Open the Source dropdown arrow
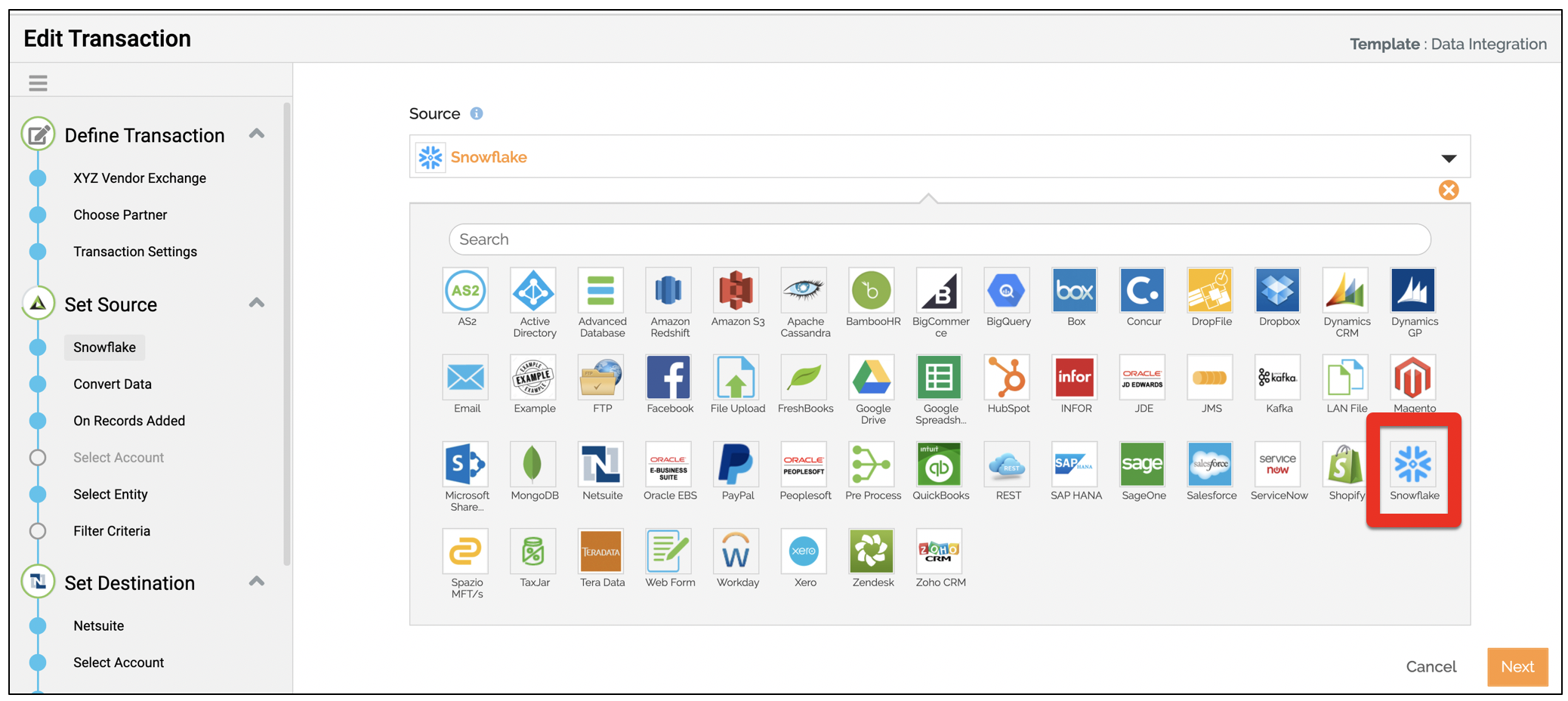Image resolution: width=1568 pixels, height=701 pixels. tap(1448, 158)
